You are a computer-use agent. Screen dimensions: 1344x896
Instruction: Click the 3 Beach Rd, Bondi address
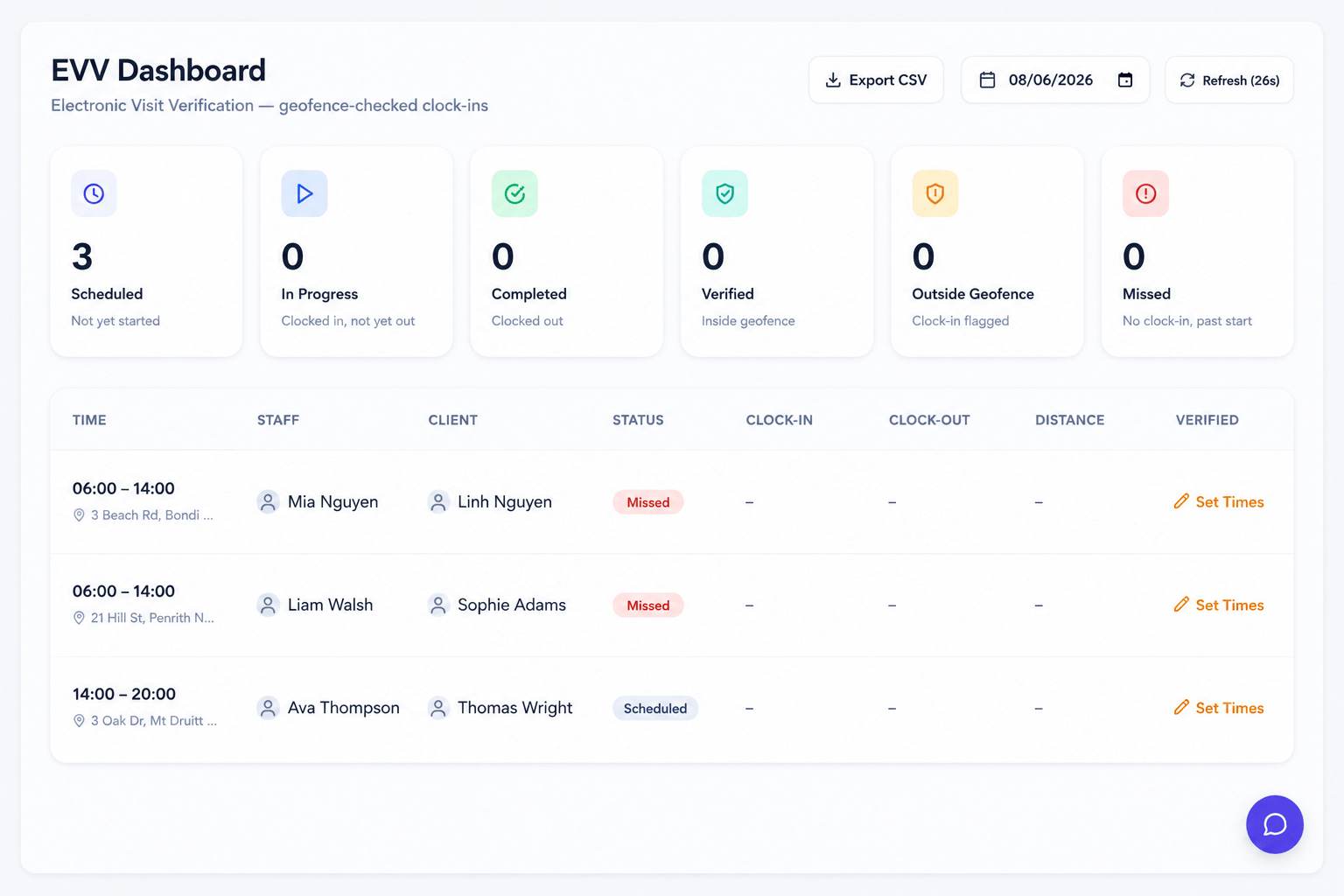tap(152, 515)
